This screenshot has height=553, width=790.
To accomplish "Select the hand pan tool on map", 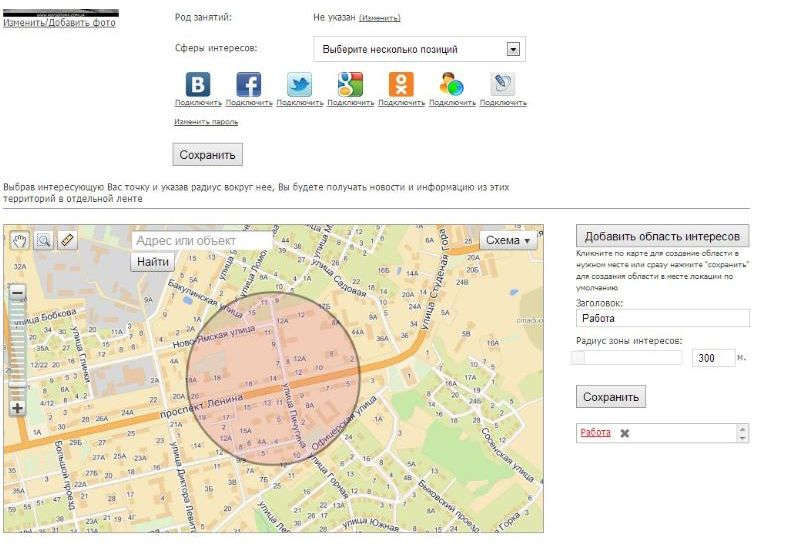I will coord(20,241).
